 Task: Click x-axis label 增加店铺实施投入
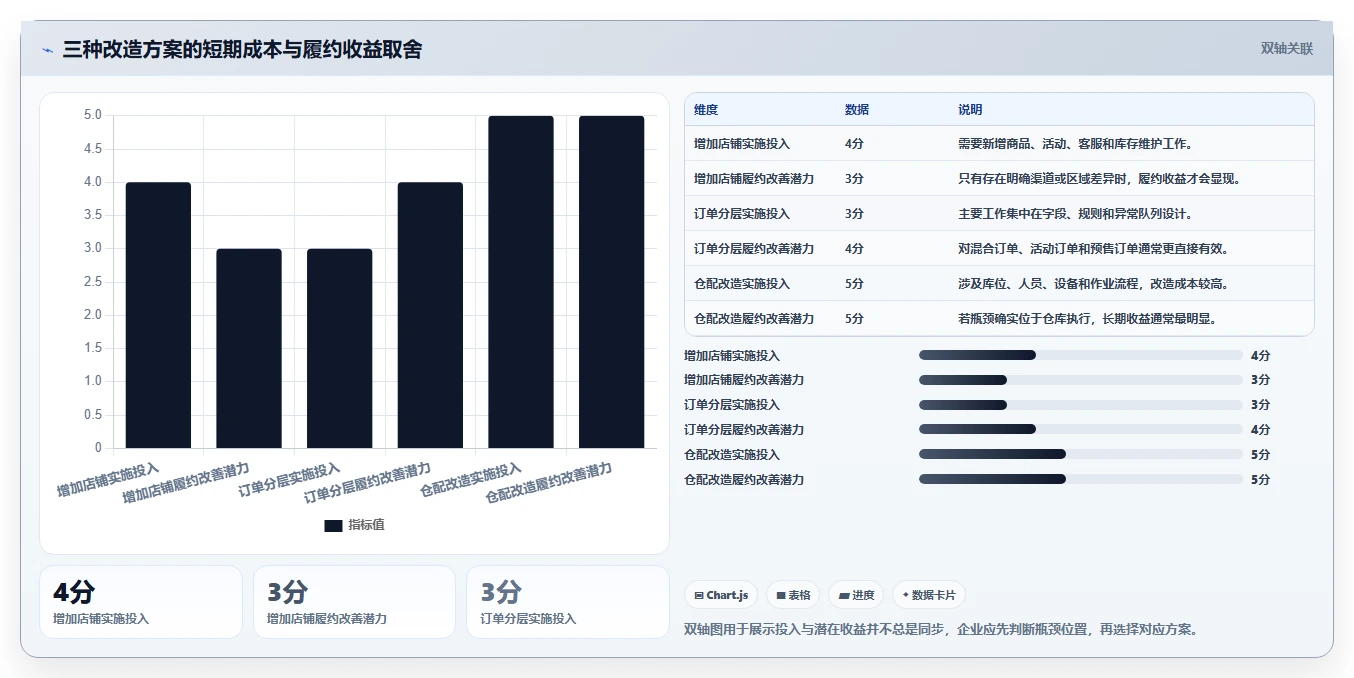coord(108,480)
